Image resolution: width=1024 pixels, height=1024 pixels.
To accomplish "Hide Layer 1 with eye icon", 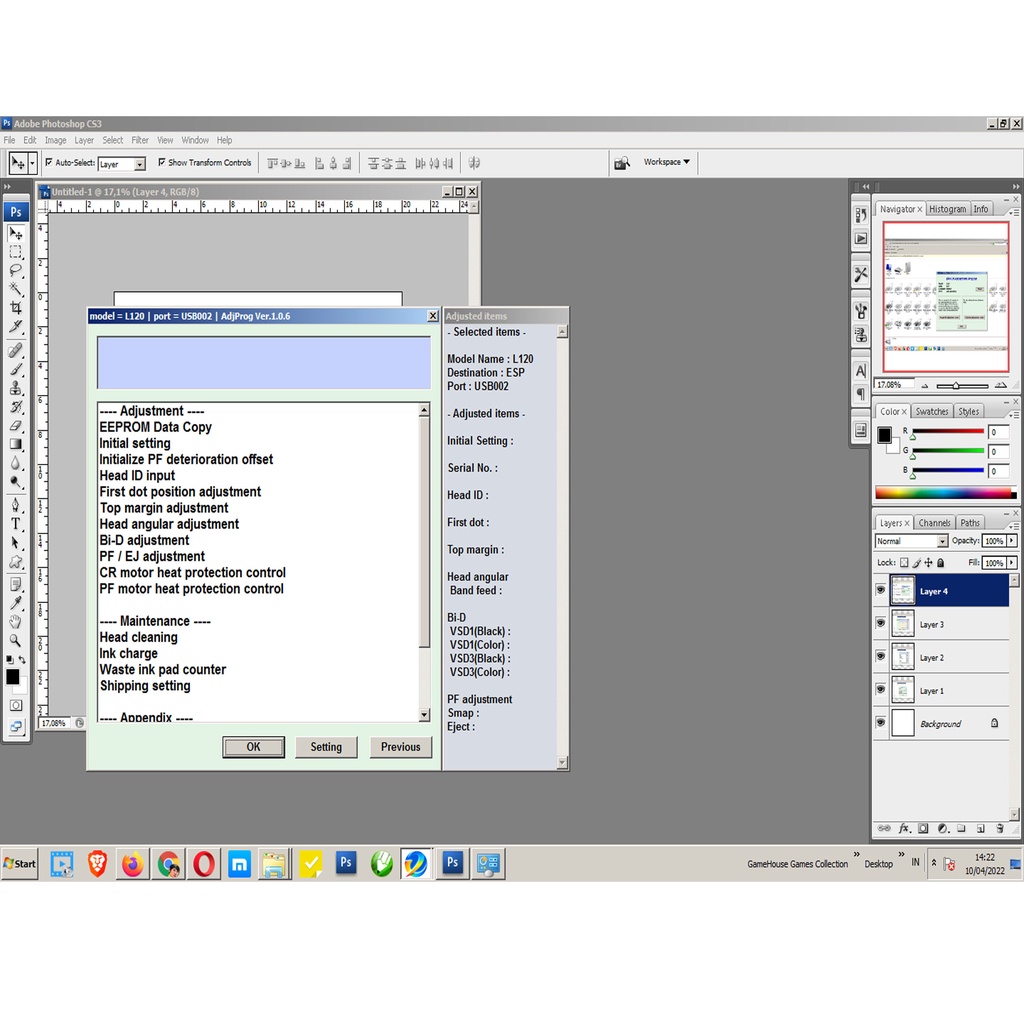I will click(880, 690).
